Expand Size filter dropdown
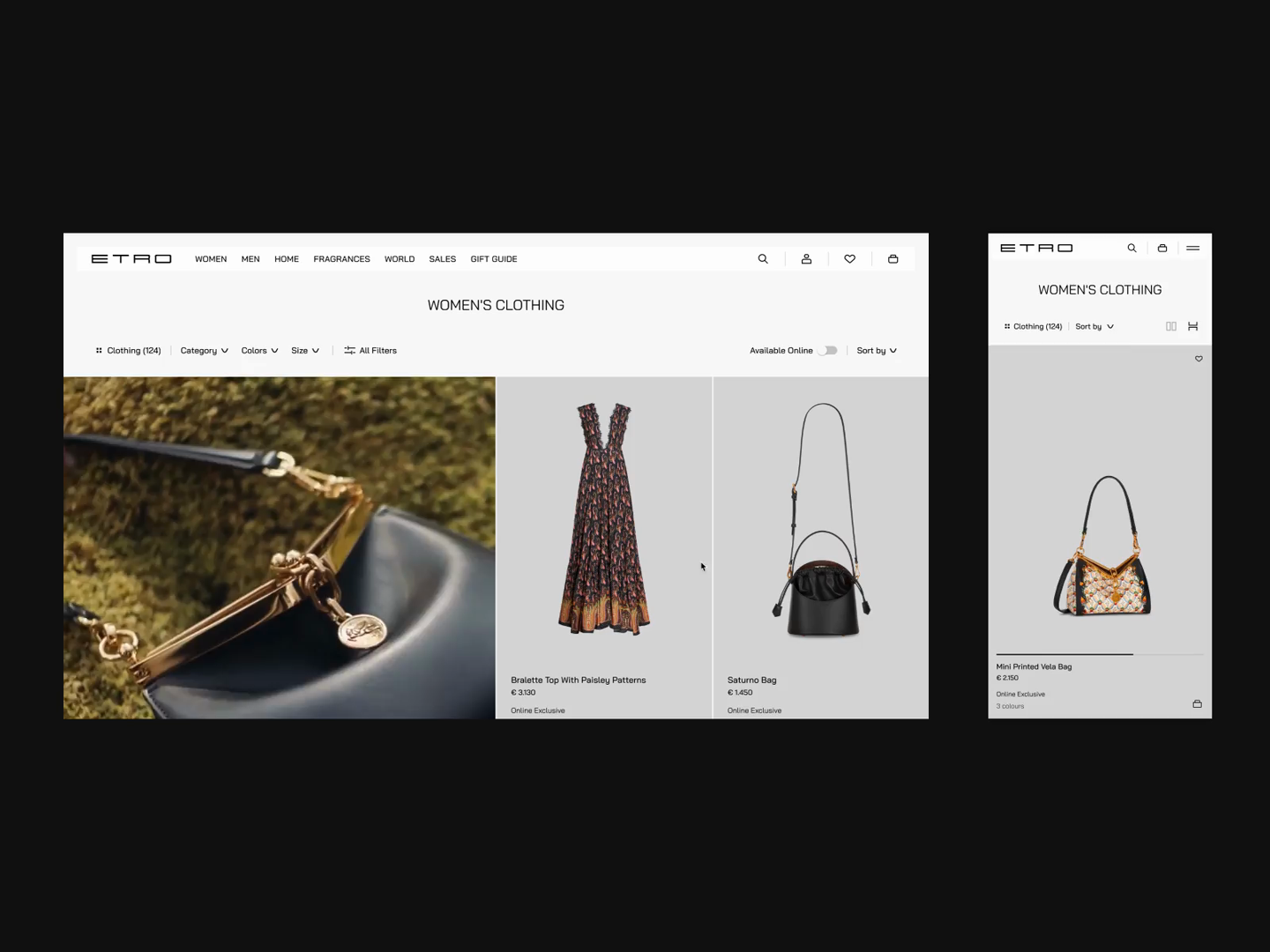This screenshot has width=1270, height=952. click(305, 351)
